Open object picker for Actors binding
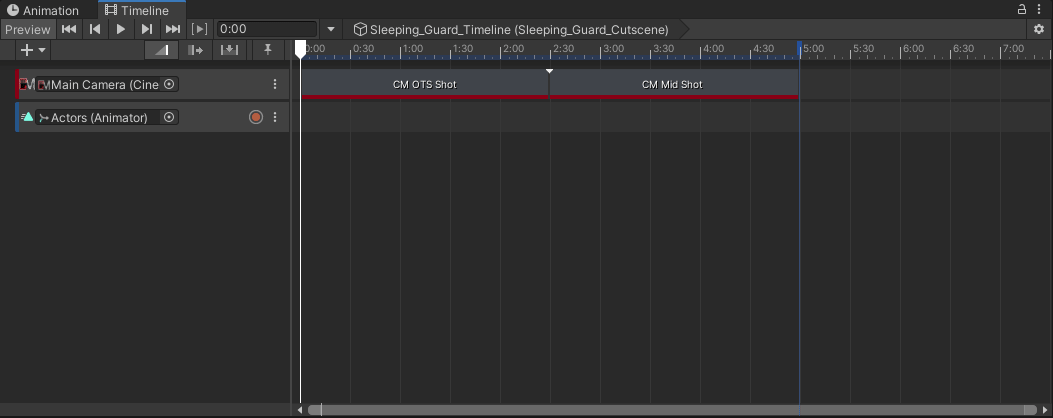The width and height of the screenshot is (1053, 418). click(x=169, y=118)
